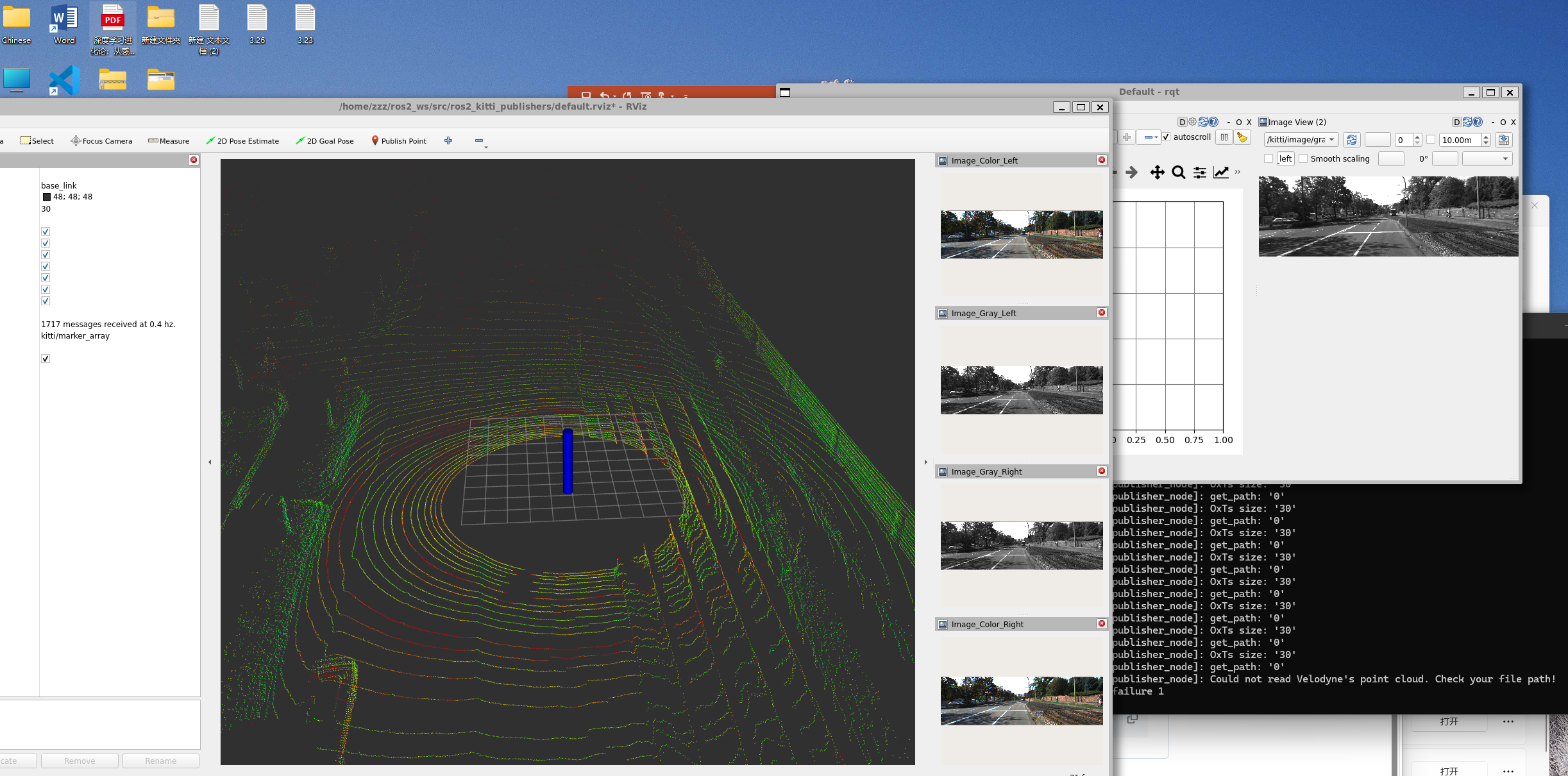Click the Rename button in the Displays panel
The image size is (1568, 776).
tap(160, 761)
